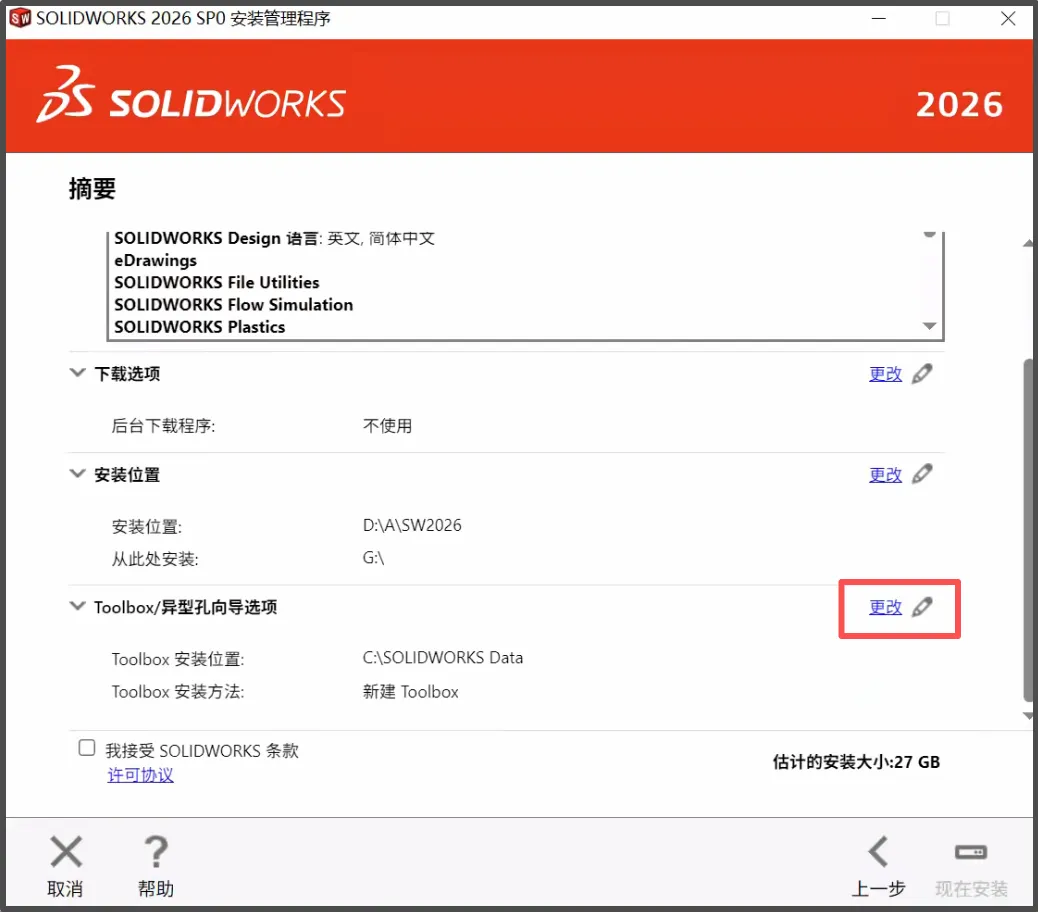This screenshot has height=912, width=1038.
Task: Click the C:\SOLIDWORKS Data path
Action: pos(443,658)
